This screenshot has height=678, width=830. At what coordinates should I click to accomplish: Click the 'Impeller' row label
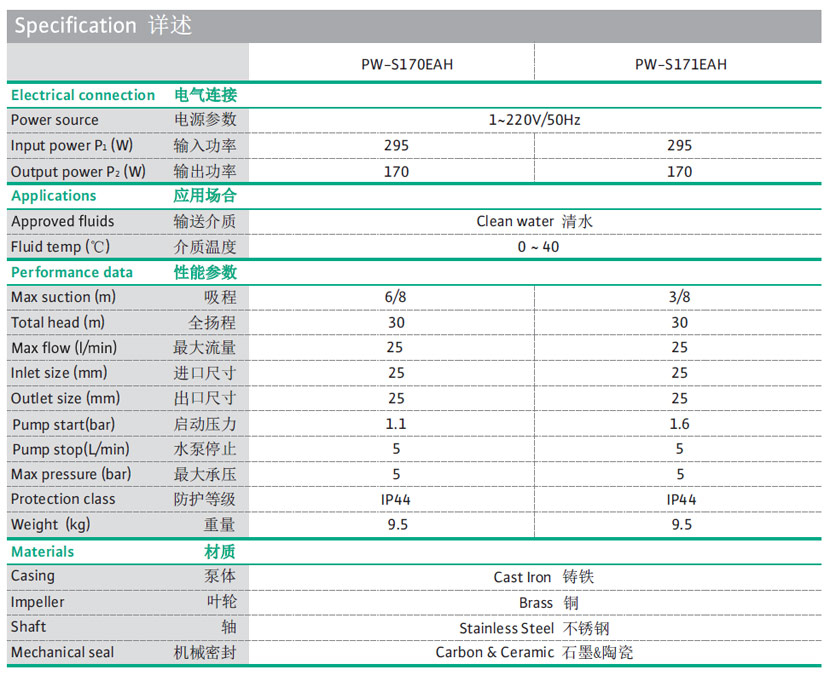[38, 602]
